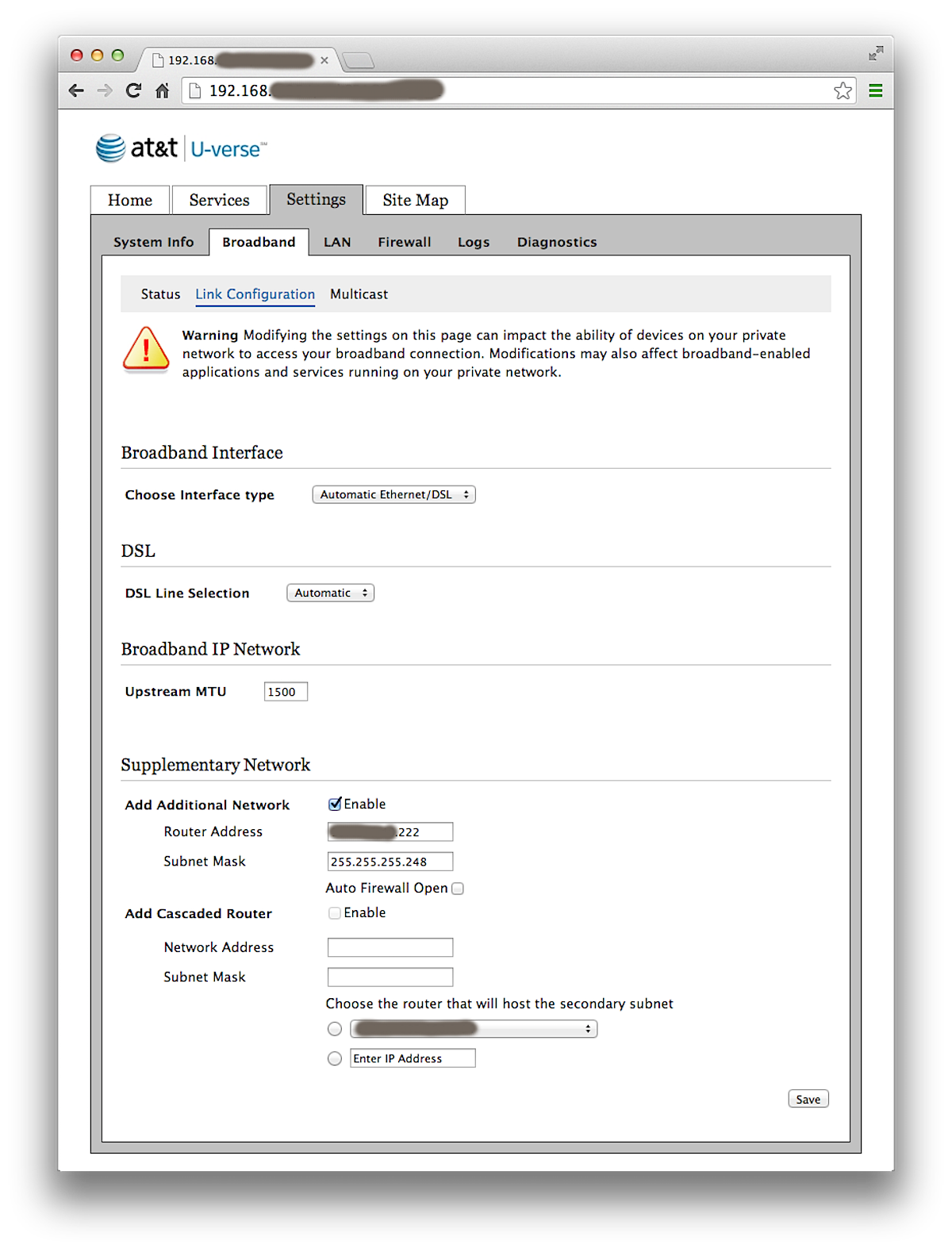952x1252 pixels.
Task: Switch to the Firewall tab
Action: click(404, 242)
